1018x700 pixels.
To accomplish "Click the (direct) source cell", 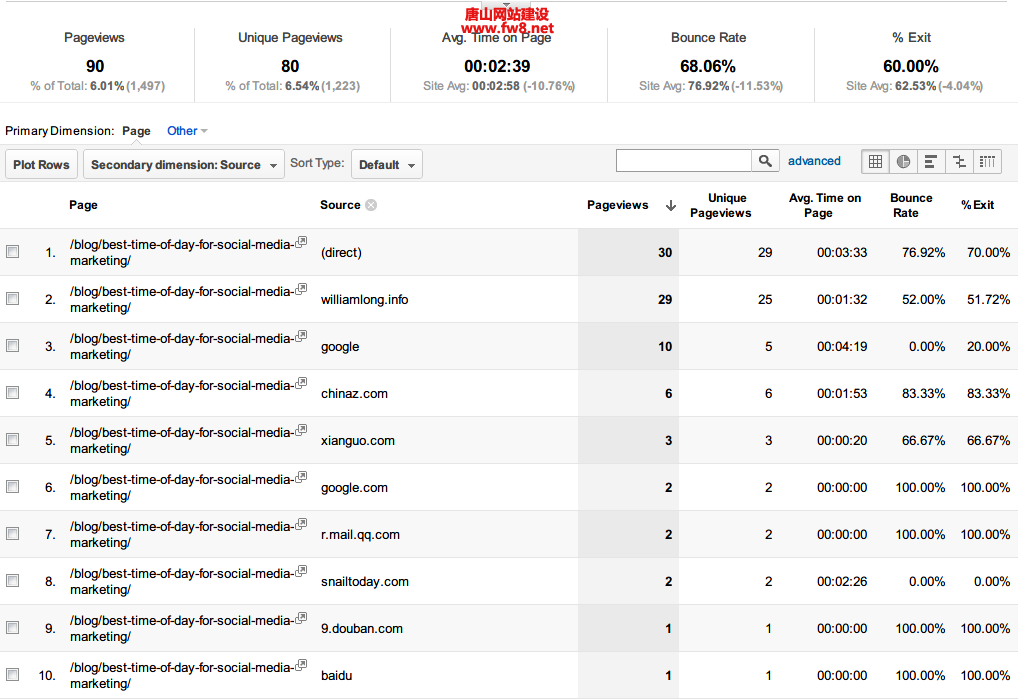I will click(341, 253).
